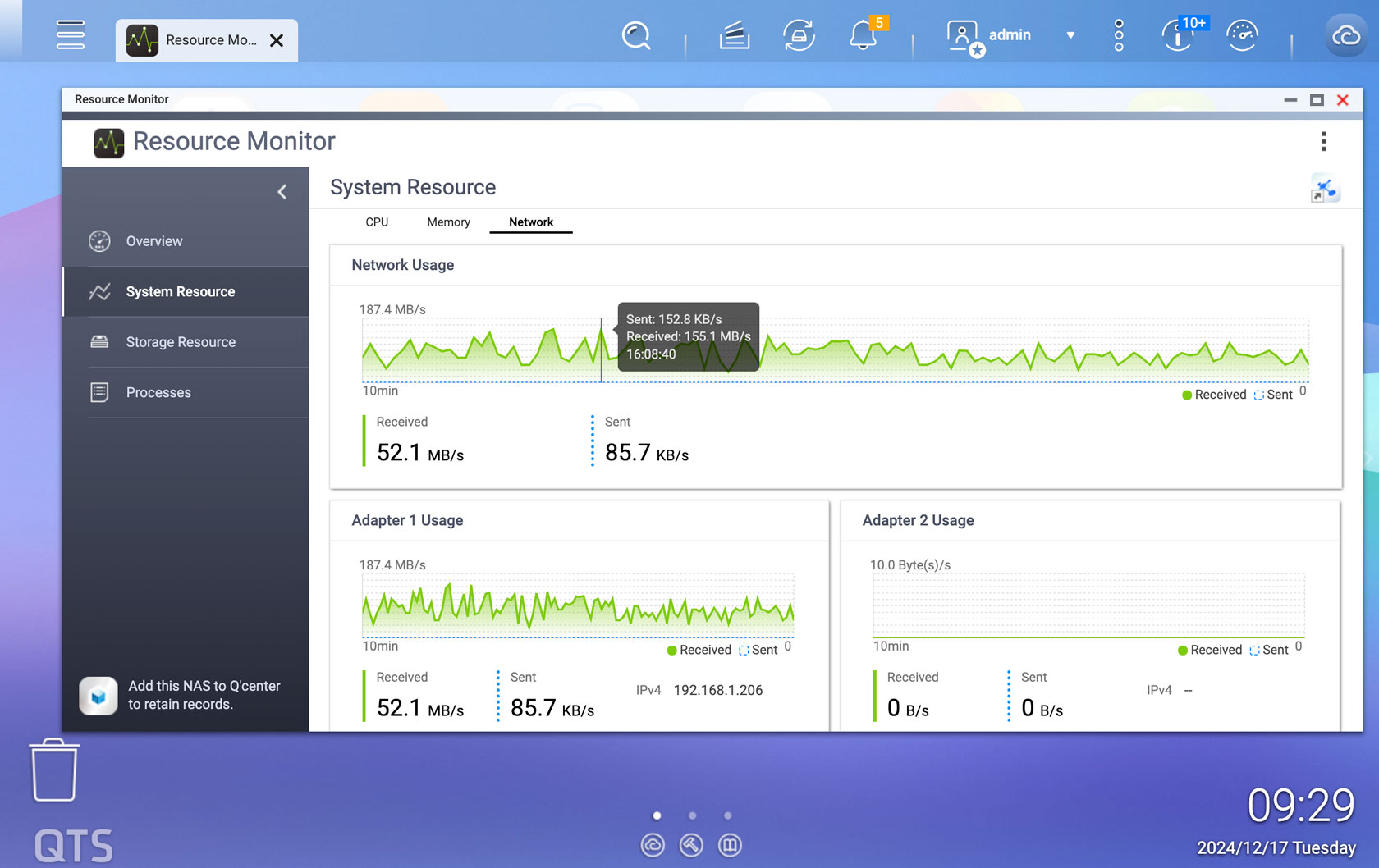Select the Network tab

pyautogui.click(x=531, y=222)
